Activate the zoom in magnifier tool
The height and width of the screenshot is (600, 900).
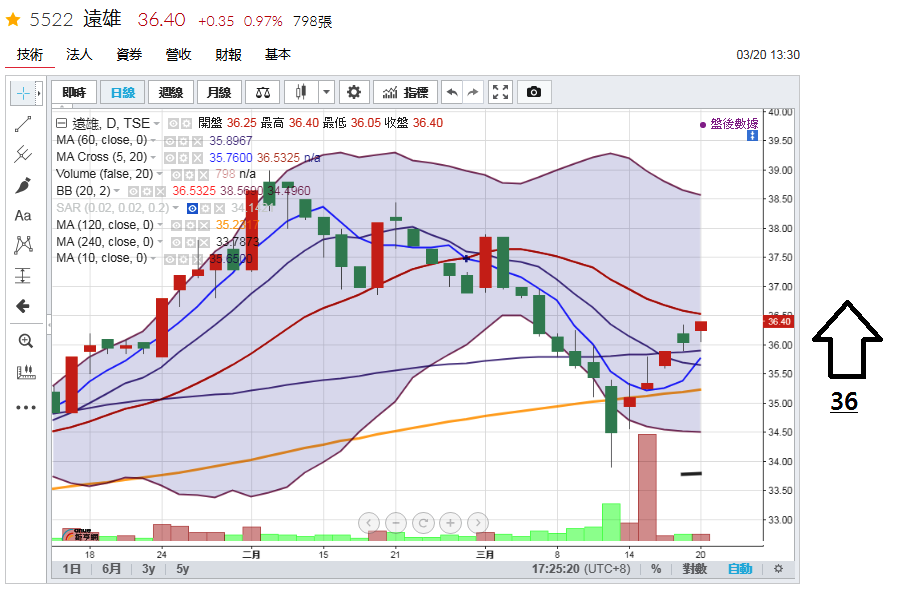[x=25, y=341]
